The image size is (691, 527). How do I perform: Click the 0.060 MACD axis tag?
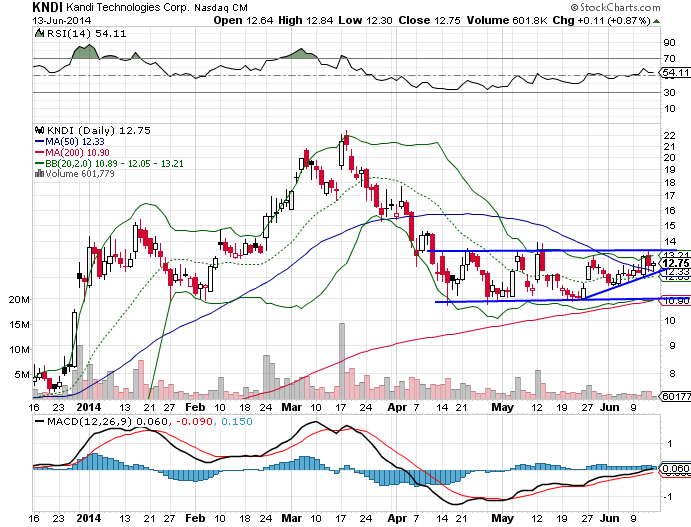(x=675, y=468)
